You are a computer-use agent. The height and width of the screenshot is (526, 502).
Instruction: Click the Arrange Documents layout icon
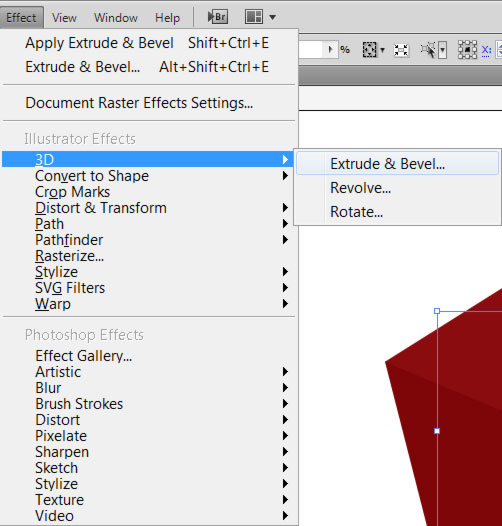[x=254, y=17]
